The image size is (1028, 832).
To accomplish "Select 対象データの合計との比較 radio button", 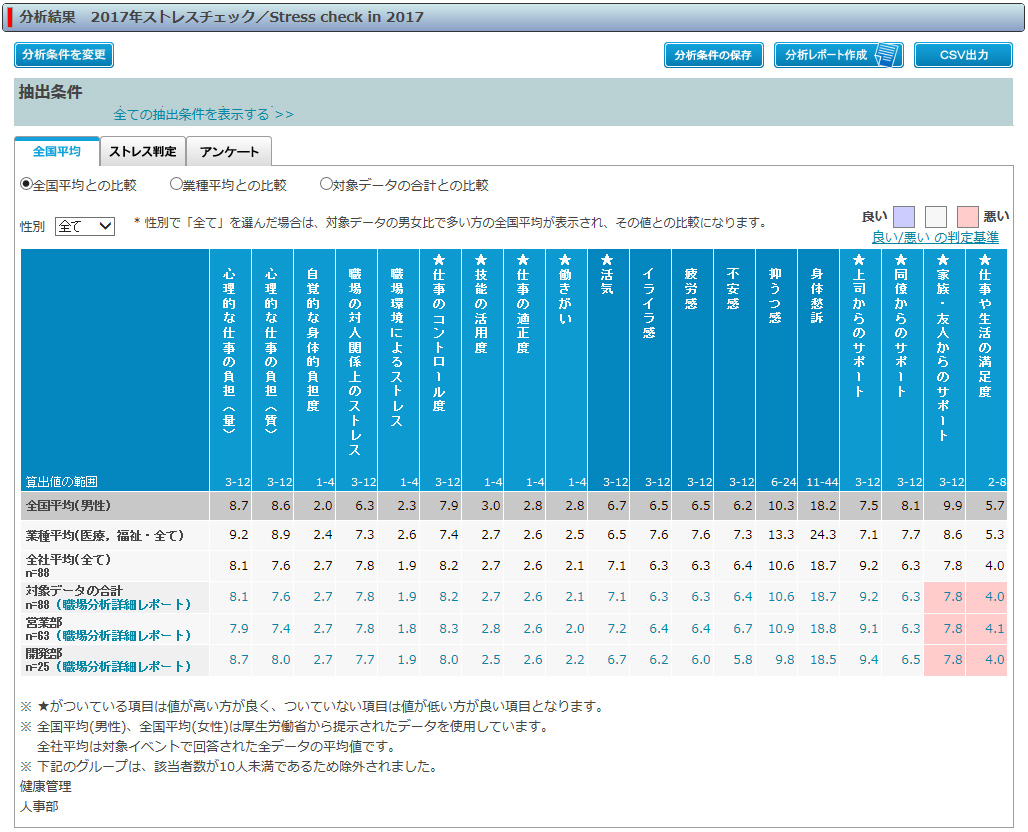I will (326, 184).
